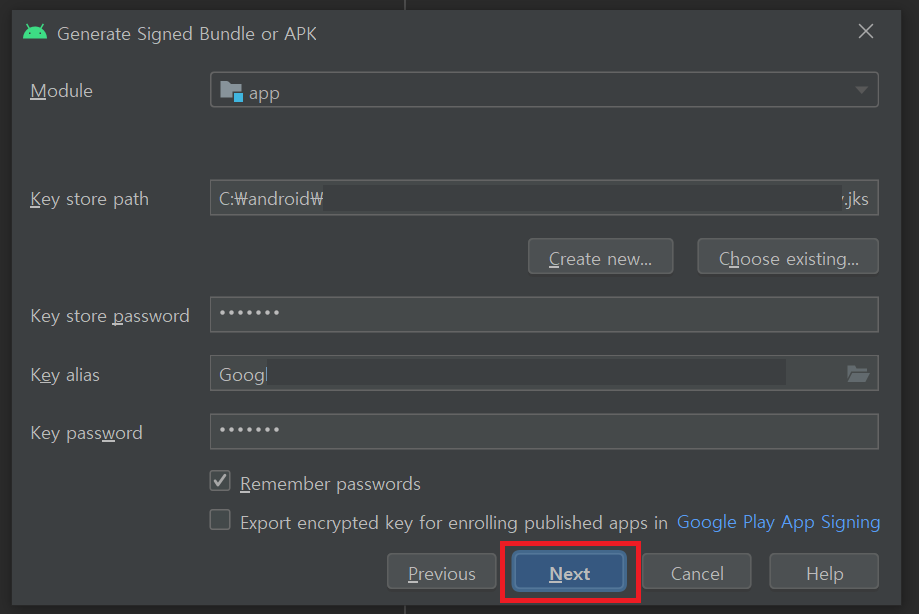
Task: Open the key alias browse folder icon
Action: click(x=857, y=374)
